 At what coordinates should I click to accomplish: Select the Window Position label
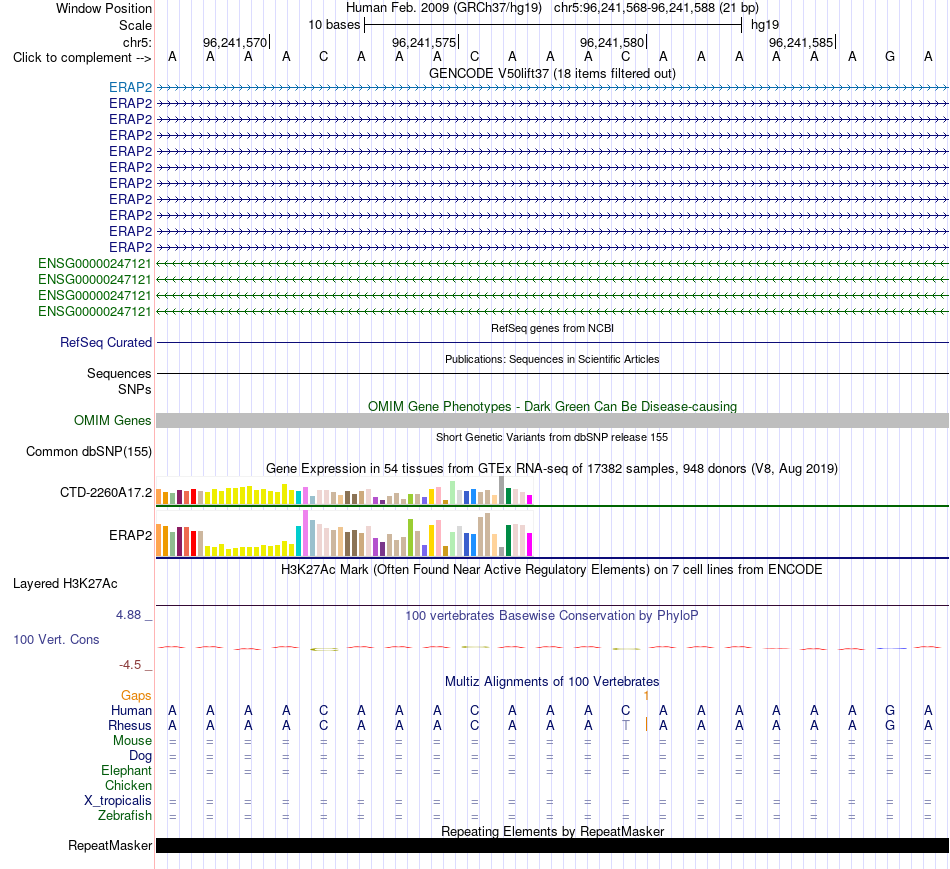tap(104, 8)
